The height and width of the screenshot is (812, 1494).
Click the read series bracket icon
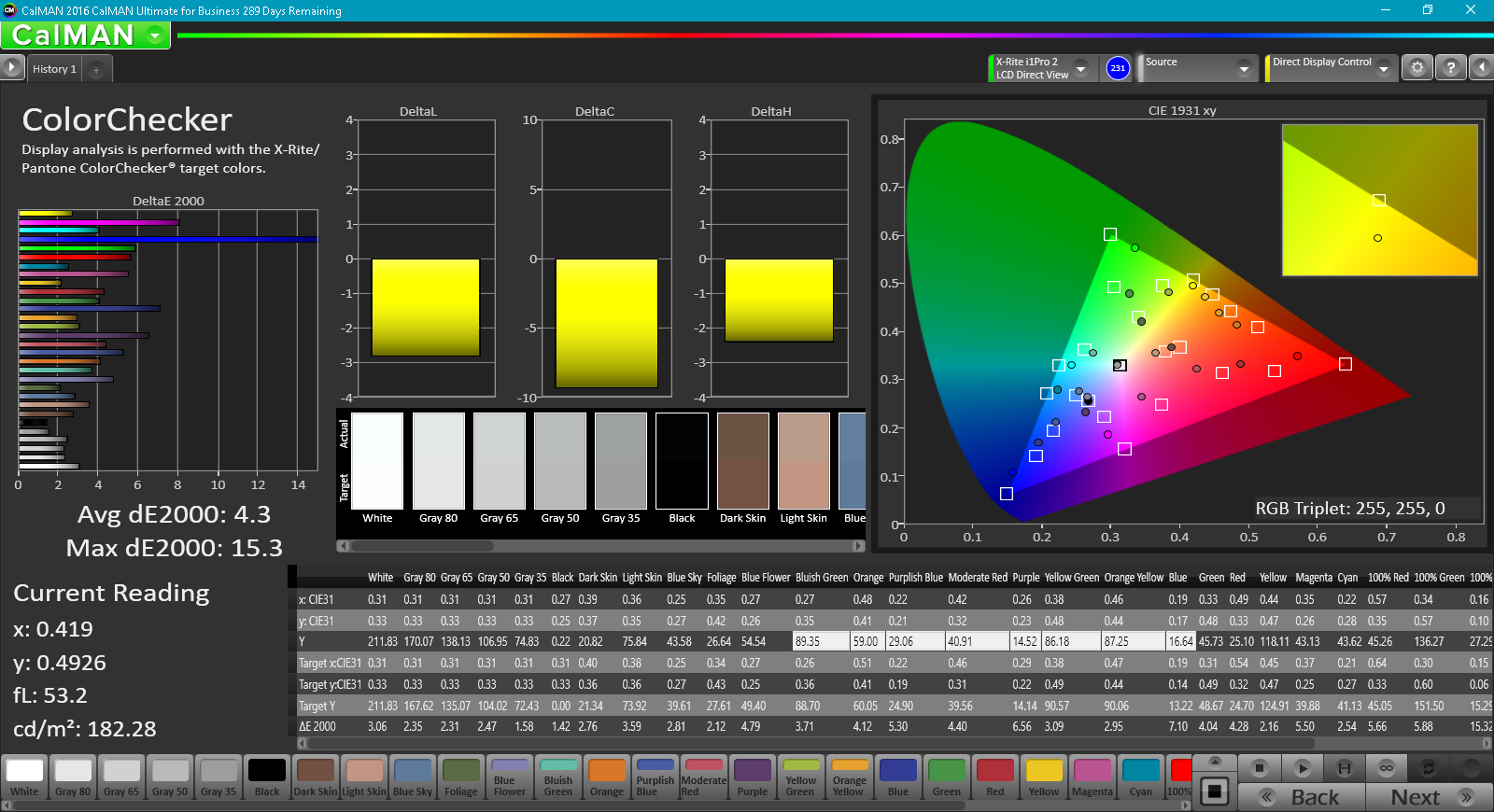click(1345, 768)
